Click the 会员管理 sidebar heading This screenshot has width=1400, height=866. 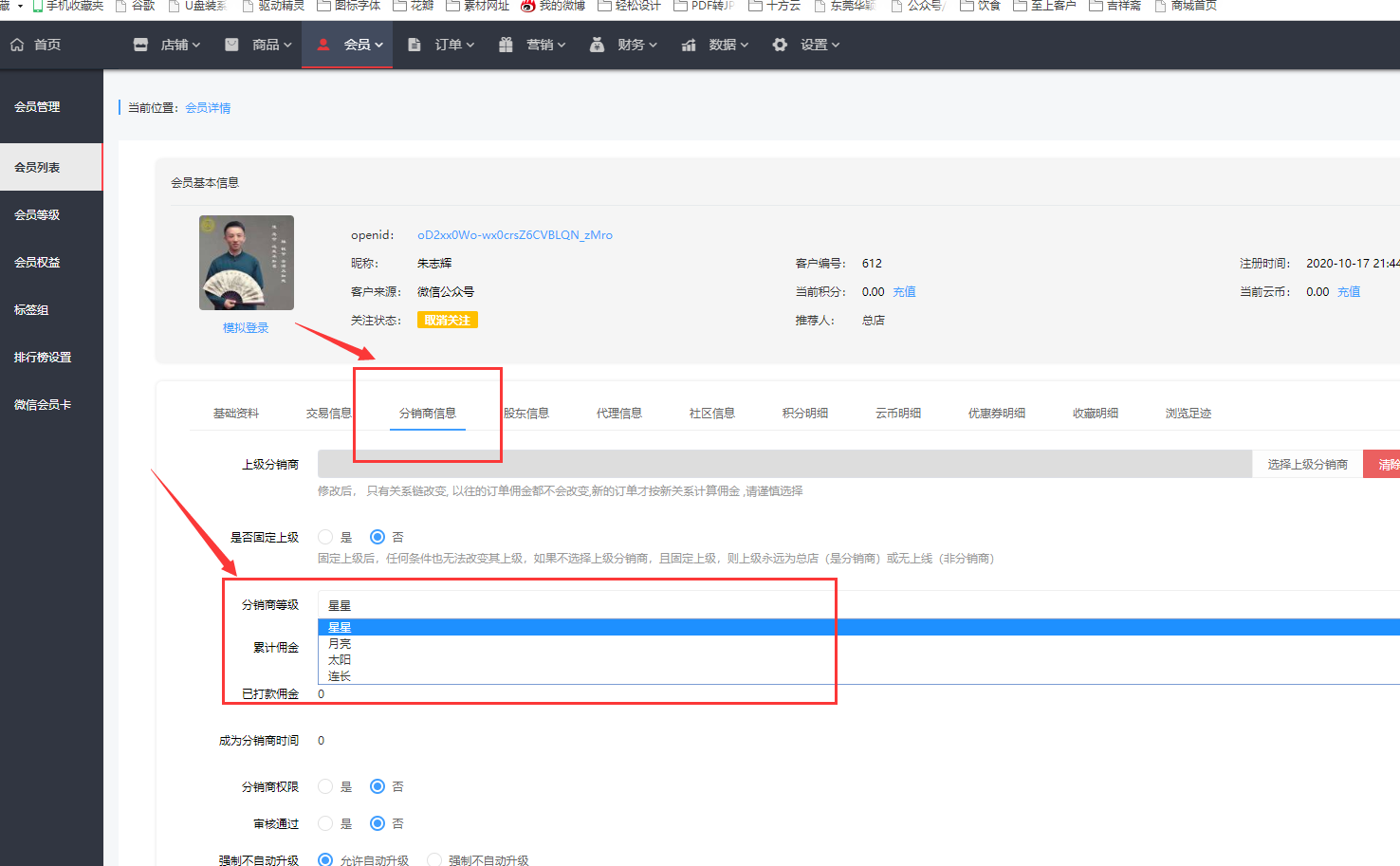[37, 106]
